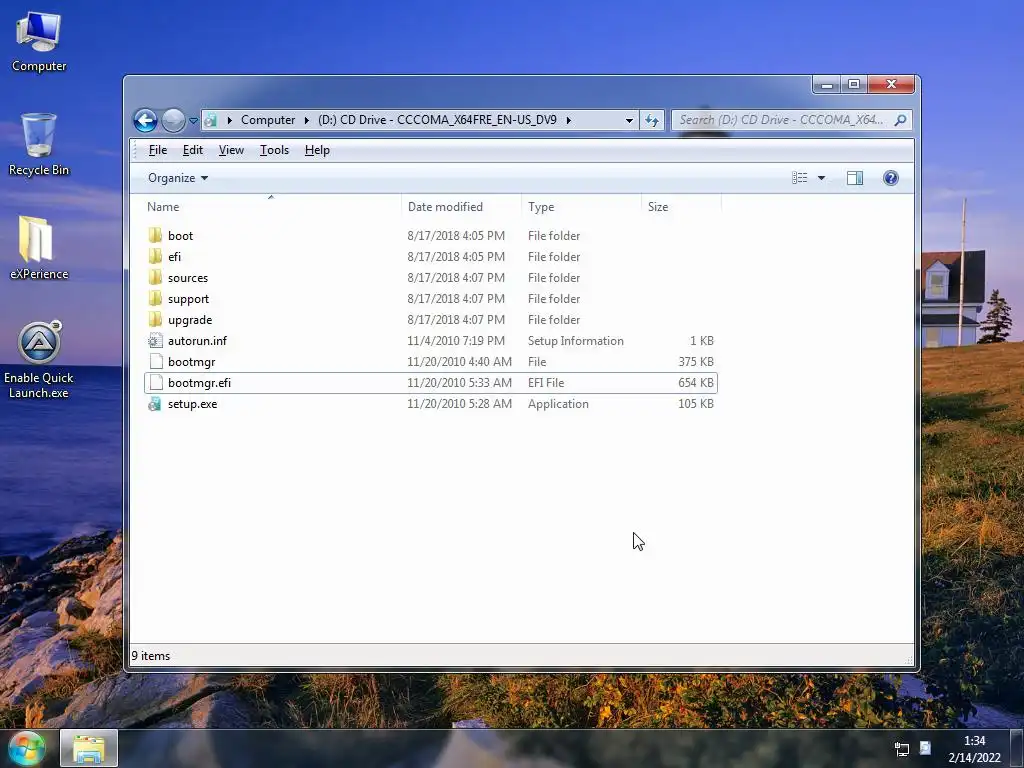Select the bootmgr file icon
The image size is (1024, 768).
click(155, 362)
